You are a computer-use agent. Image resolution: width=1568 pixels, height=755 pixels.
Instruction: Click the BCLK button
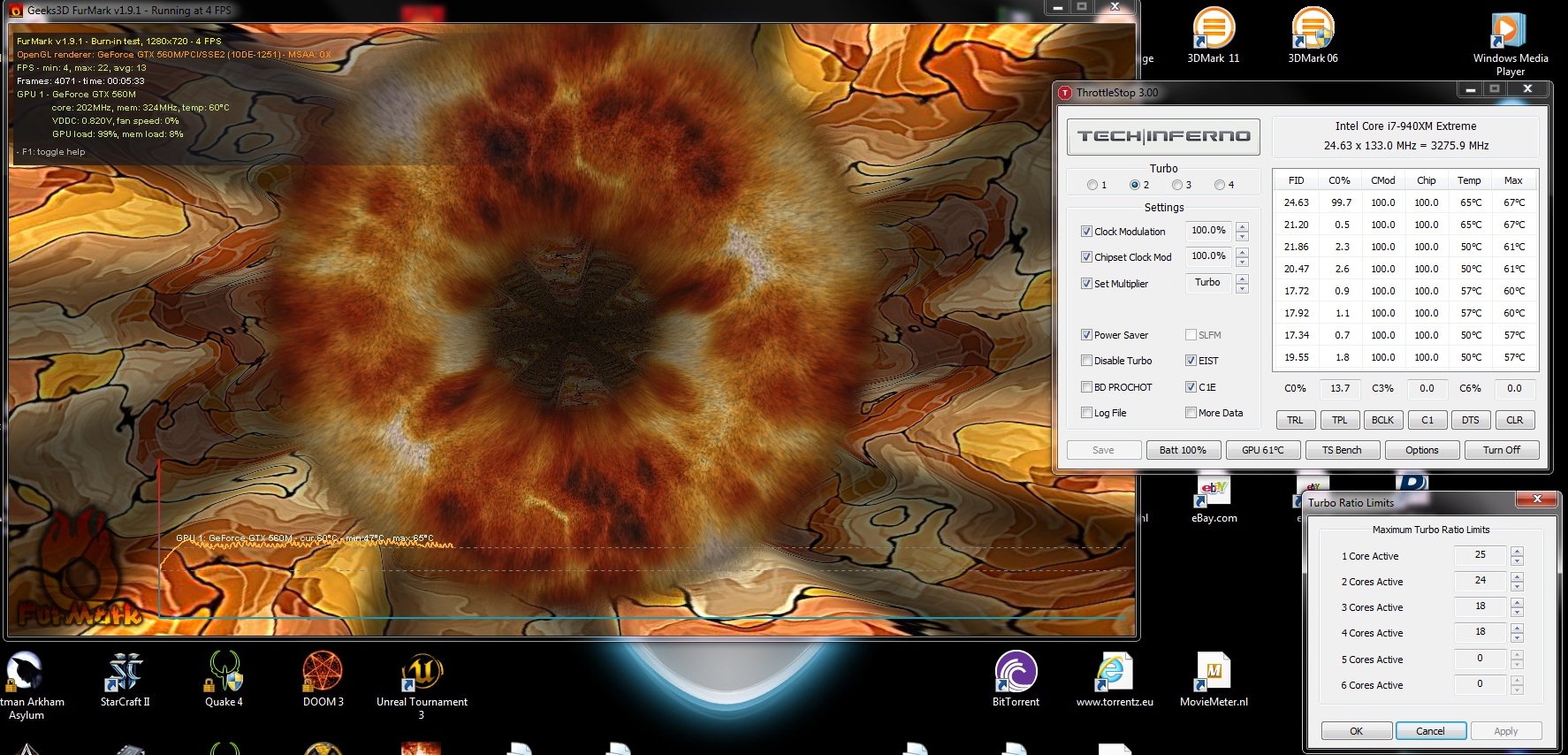coord(1383,420)
